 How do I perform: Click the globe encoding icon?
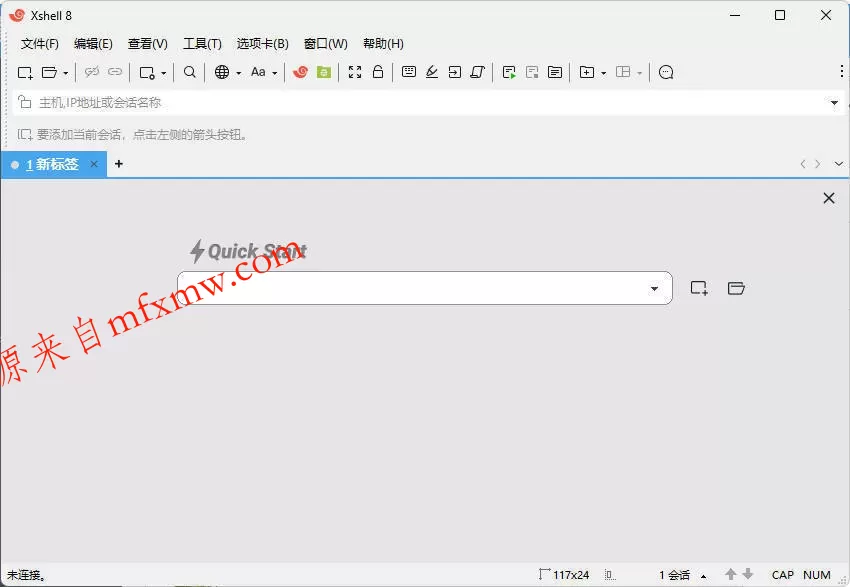tap(222, 72)
